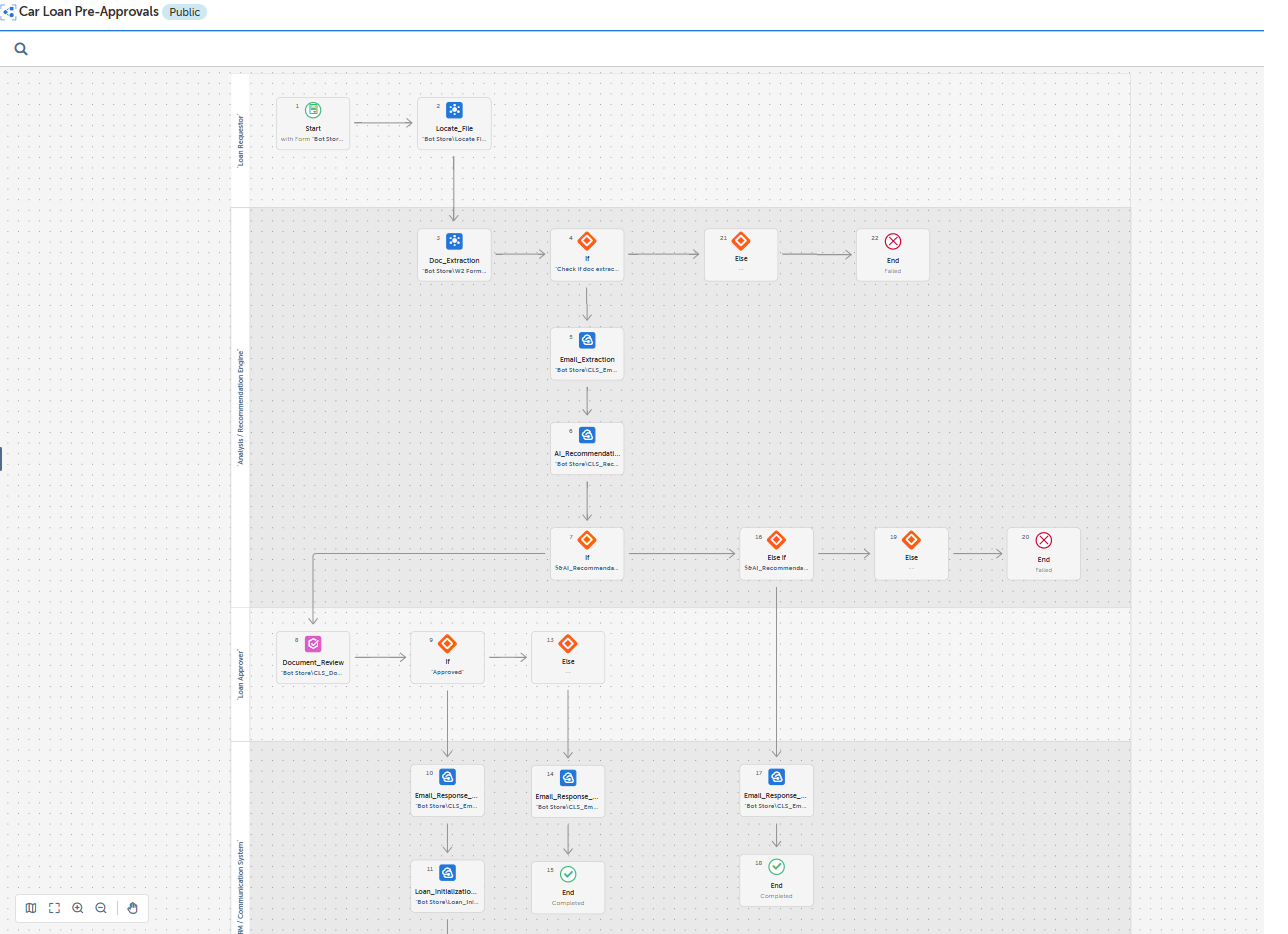The image size is (1288, 934).
Task: Click the Loan_Initialization node icon, step 11
Action: 447,873
